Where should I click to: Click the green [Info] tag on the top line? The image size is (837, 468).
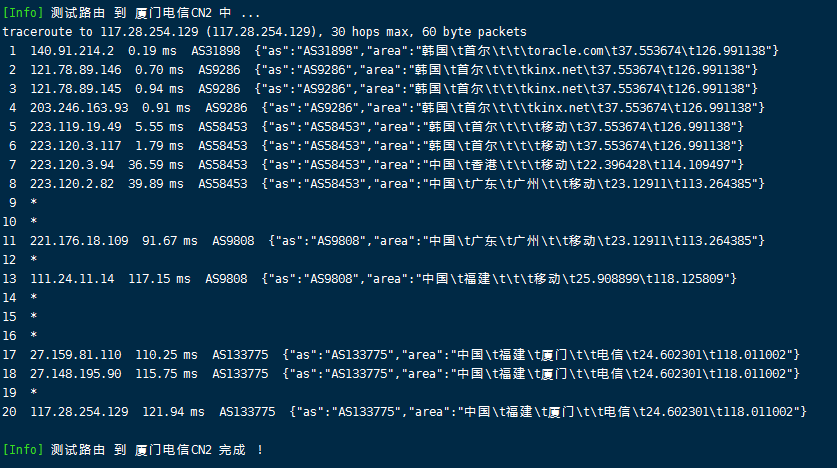coord(23,13)
